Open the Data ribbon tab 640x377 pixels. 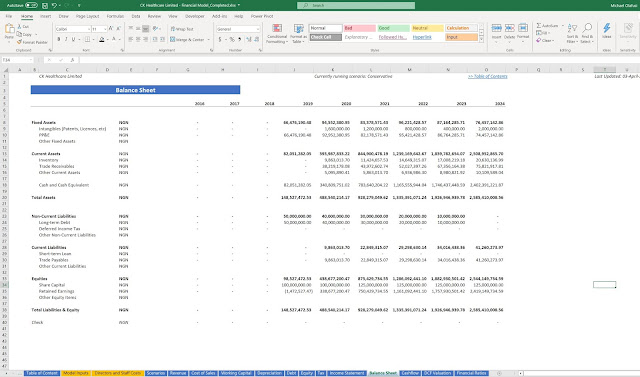pos(136,16)
